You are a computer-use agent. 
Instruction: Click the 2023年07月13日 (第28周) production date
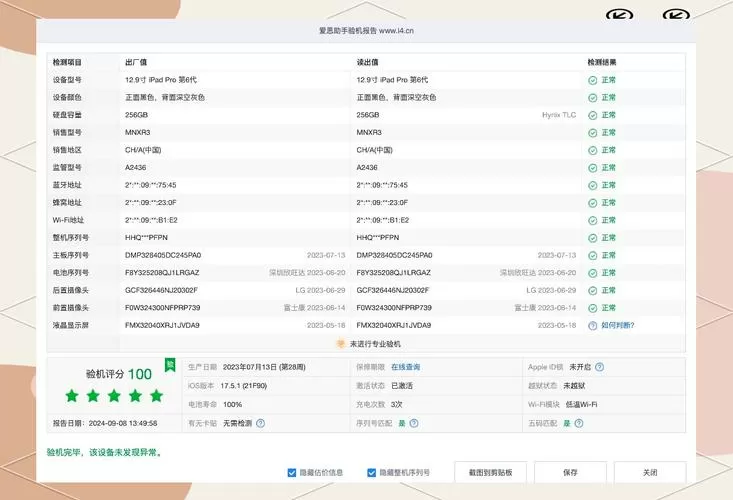[x=264, y=367]
